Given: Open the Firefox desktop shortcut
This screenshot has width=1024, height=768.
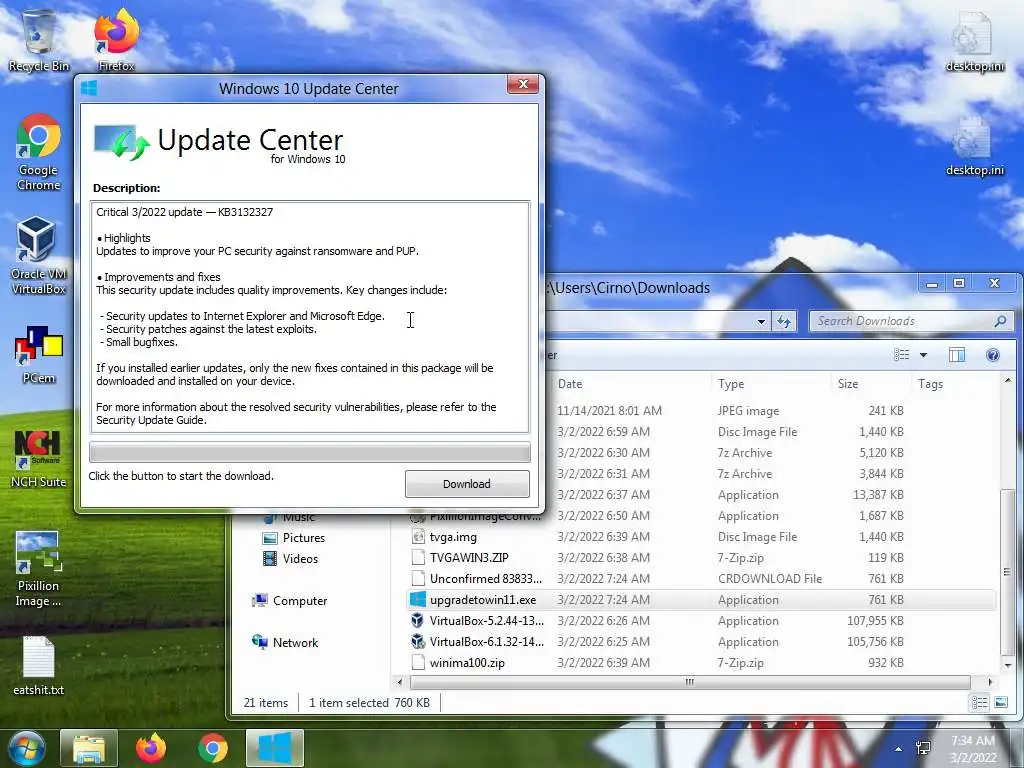Looking at the screenshot, I should (x=116, y=39).
